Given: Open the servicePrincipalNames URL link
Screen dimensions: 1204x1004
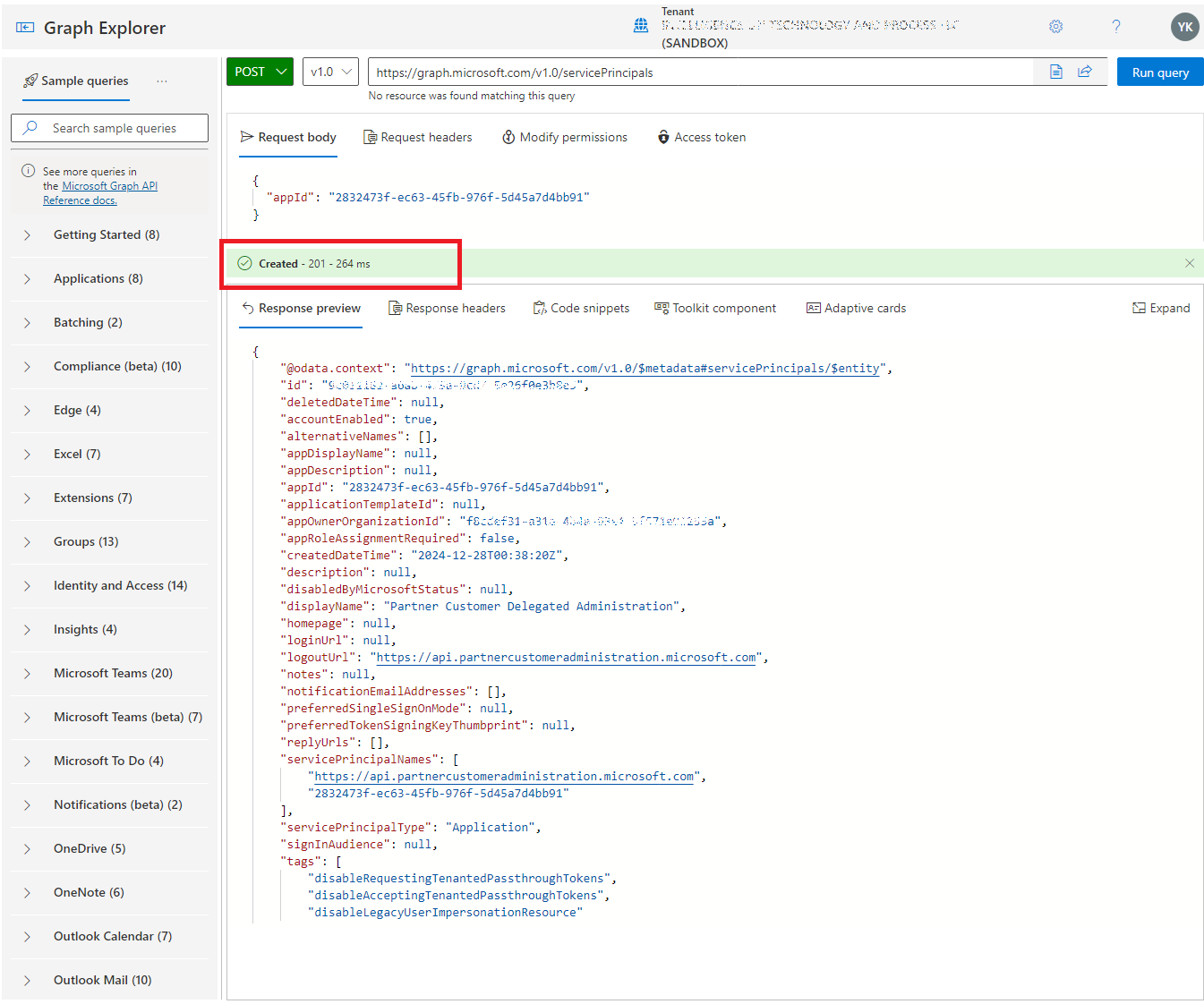Looking at the screenshot, I should [x=504, y=776].
